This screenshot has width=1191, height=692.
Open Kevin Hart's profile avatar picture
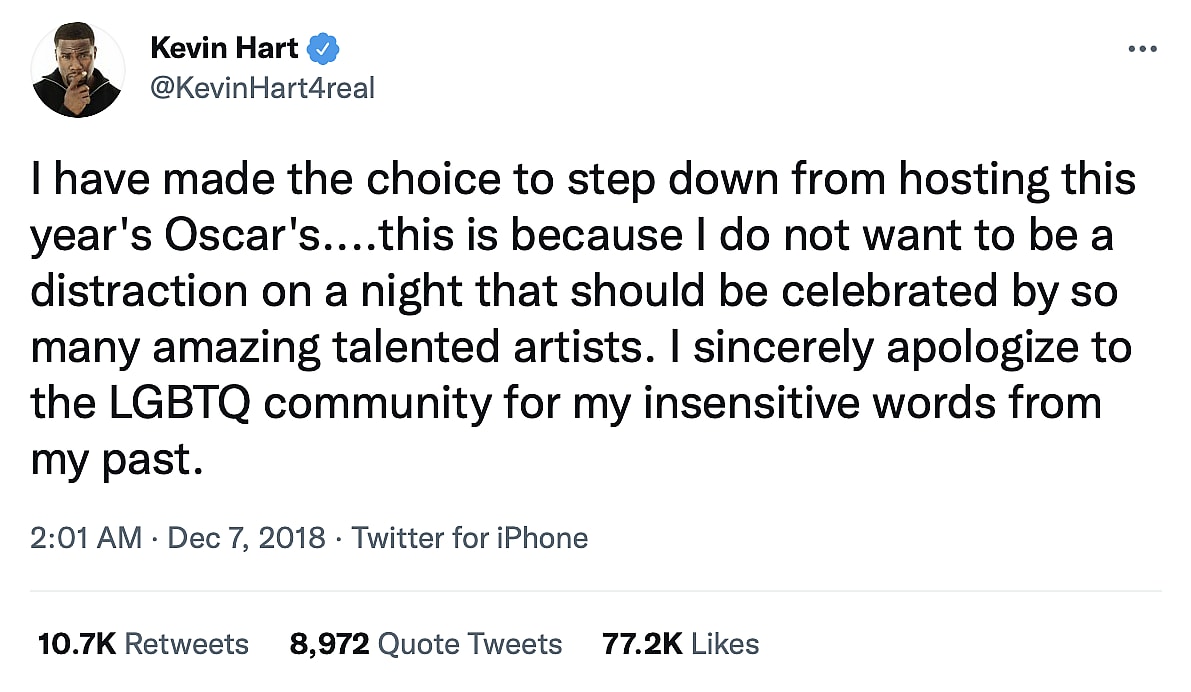click(78, 70)
